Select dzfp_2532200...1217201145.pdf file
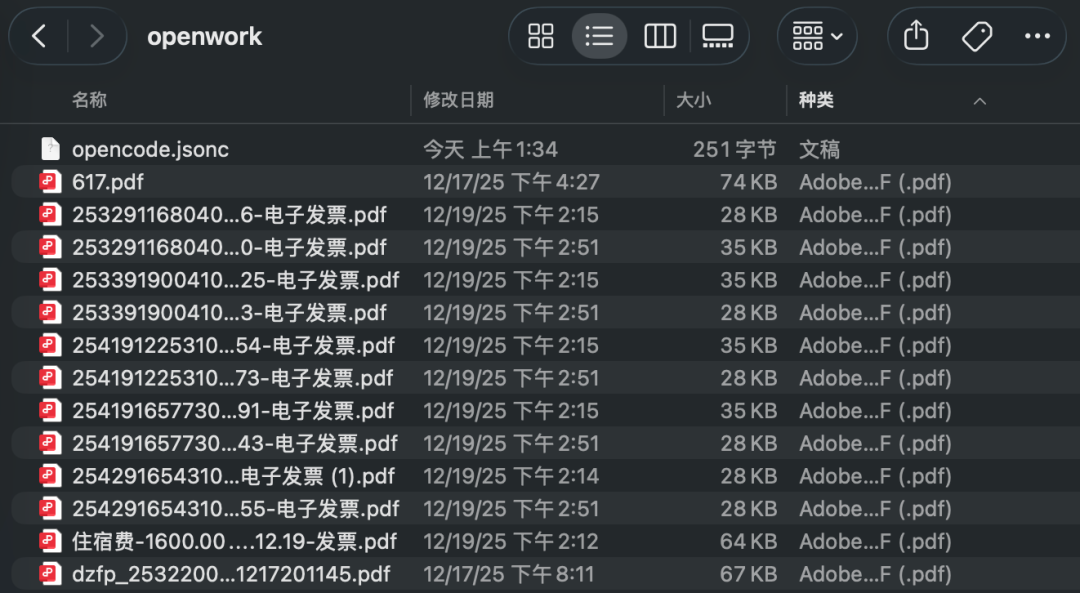1080x593 pixels. [x=231, y=574]
